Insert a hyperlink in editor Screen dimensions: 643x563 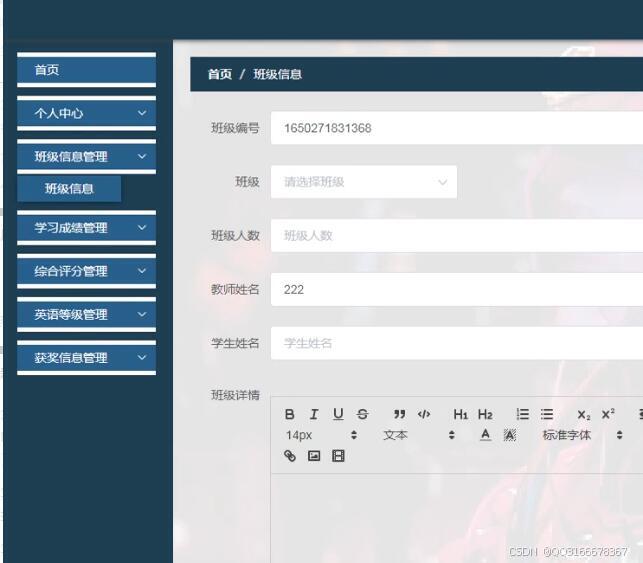tap(290, 456)
